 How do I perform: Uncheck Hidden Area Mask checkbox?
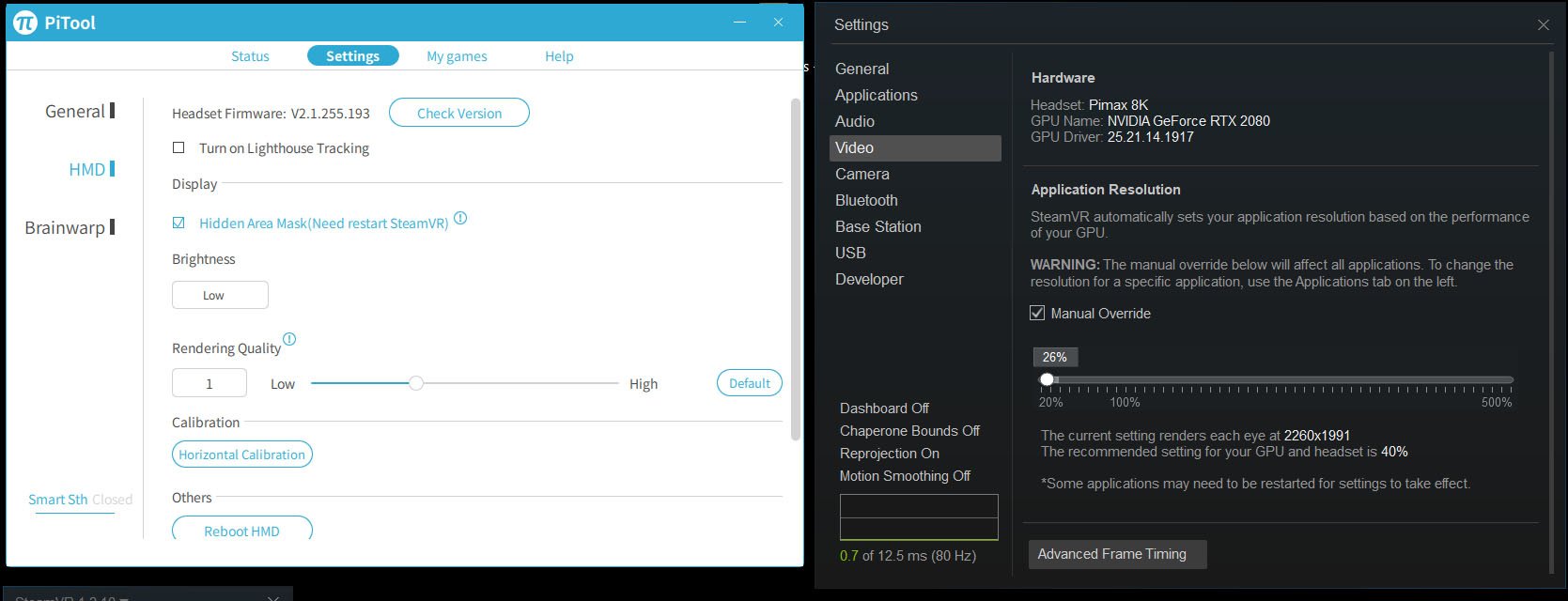coord(179,223)
